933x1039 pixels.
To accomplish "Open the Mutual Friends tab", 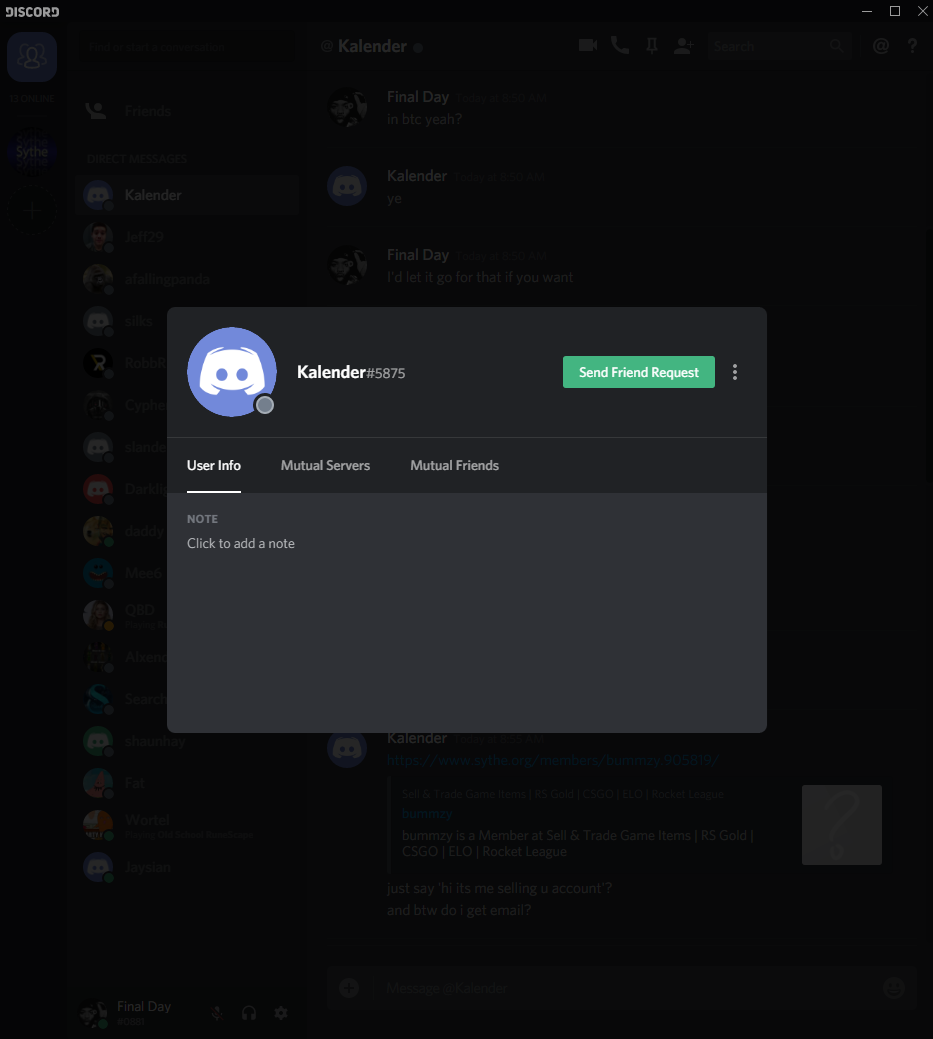I will [x=455, y=466].
